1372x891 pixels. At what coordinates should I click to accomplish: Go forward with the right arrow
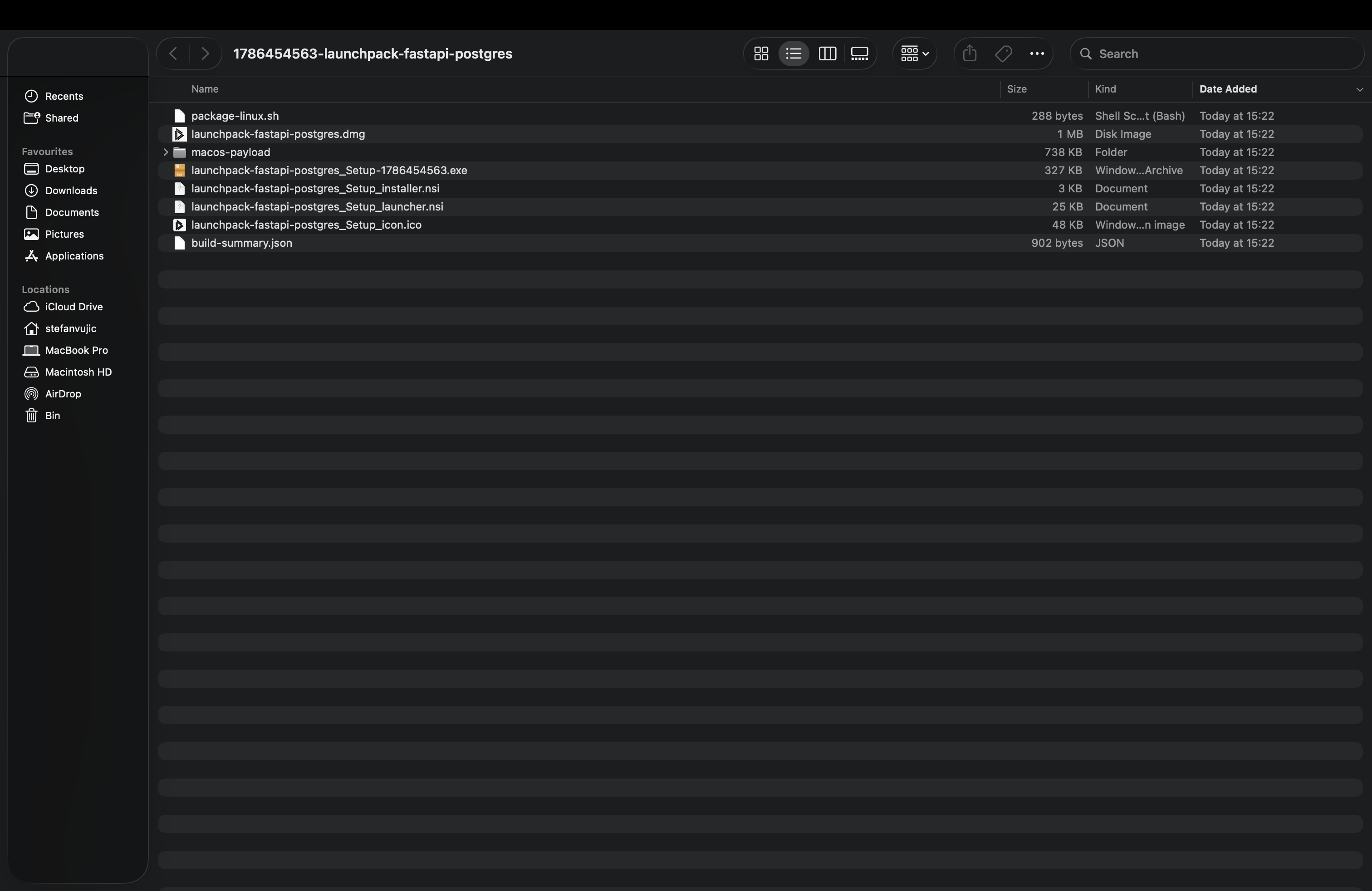coord(205,54)
